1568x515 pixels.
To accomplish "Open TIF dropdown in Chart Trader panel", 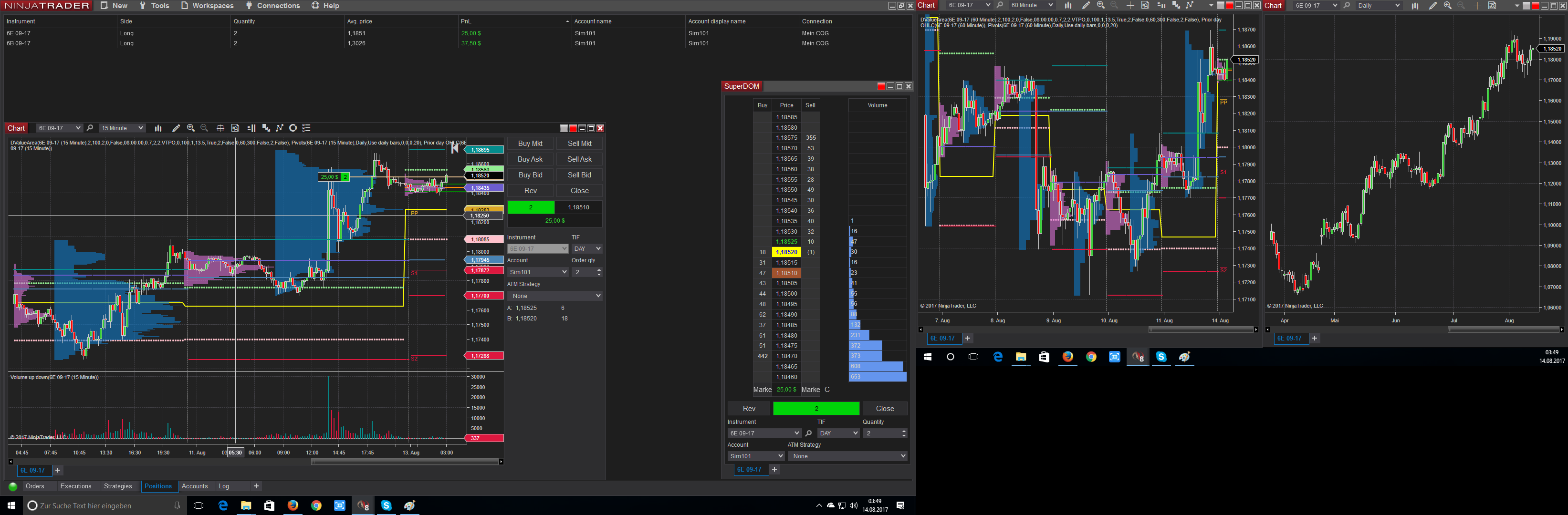I will [587, 249].
